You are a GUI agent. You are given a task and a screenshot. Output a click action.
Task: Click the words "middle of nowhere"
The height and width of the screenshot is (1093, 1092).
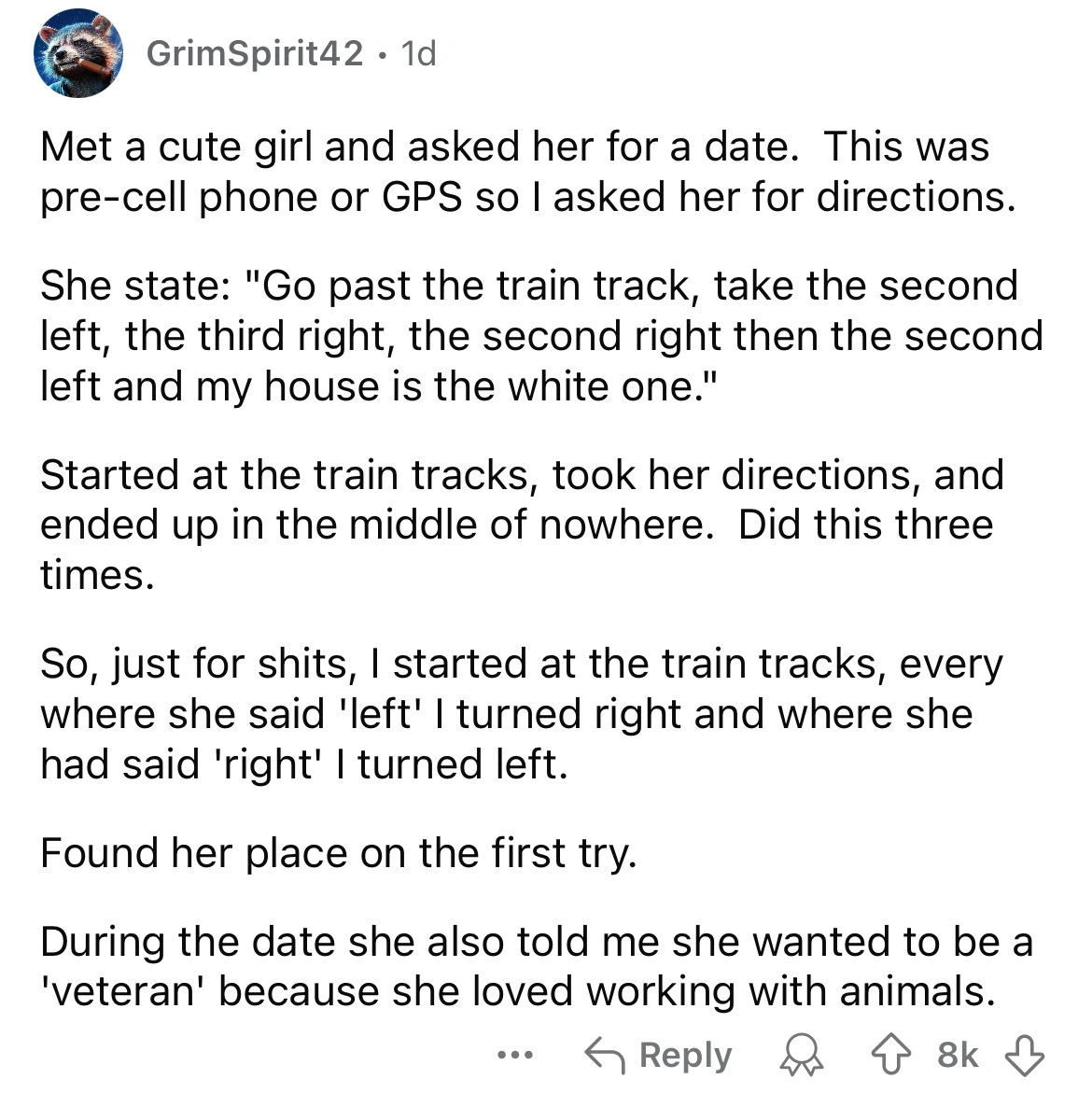click(x=527, y=525)
